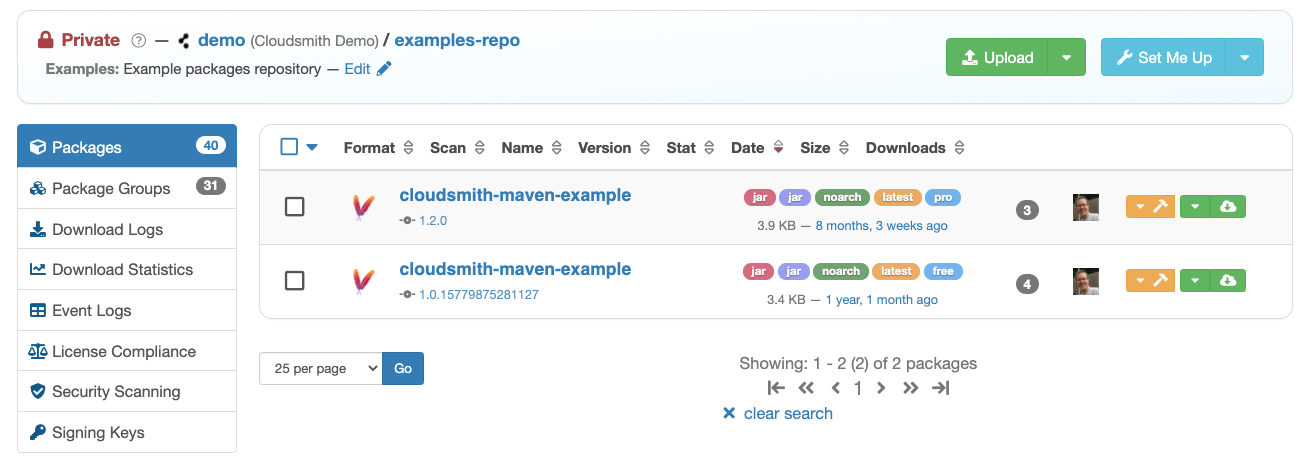Click the Private lock icon

coord(45,40)
